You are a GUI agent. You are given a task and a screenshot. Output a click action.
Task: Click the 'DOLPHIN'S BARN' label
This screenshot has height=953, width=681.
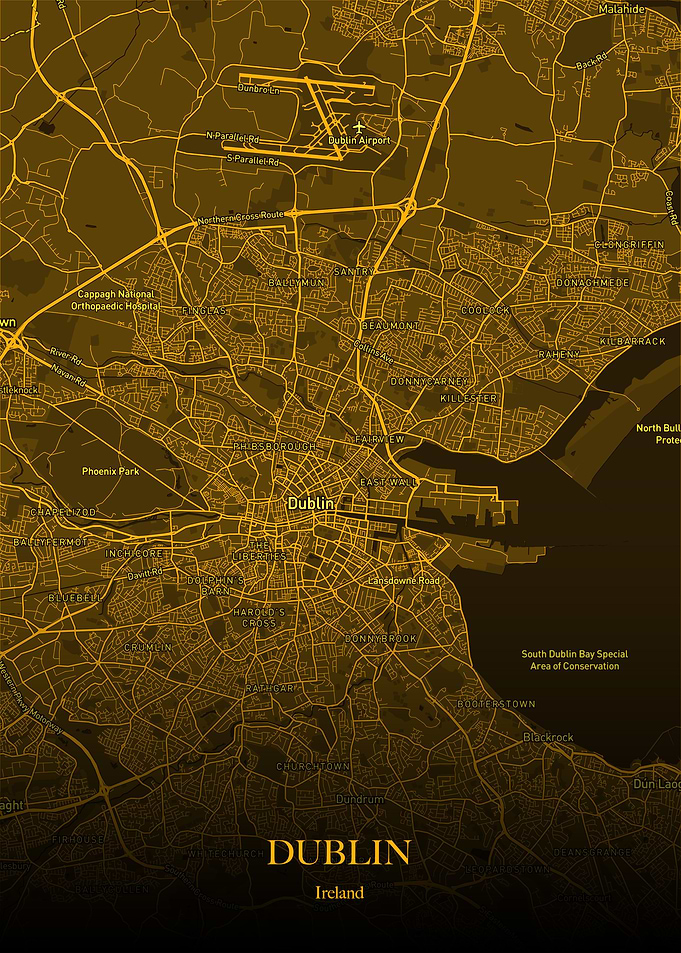(215, 585)
